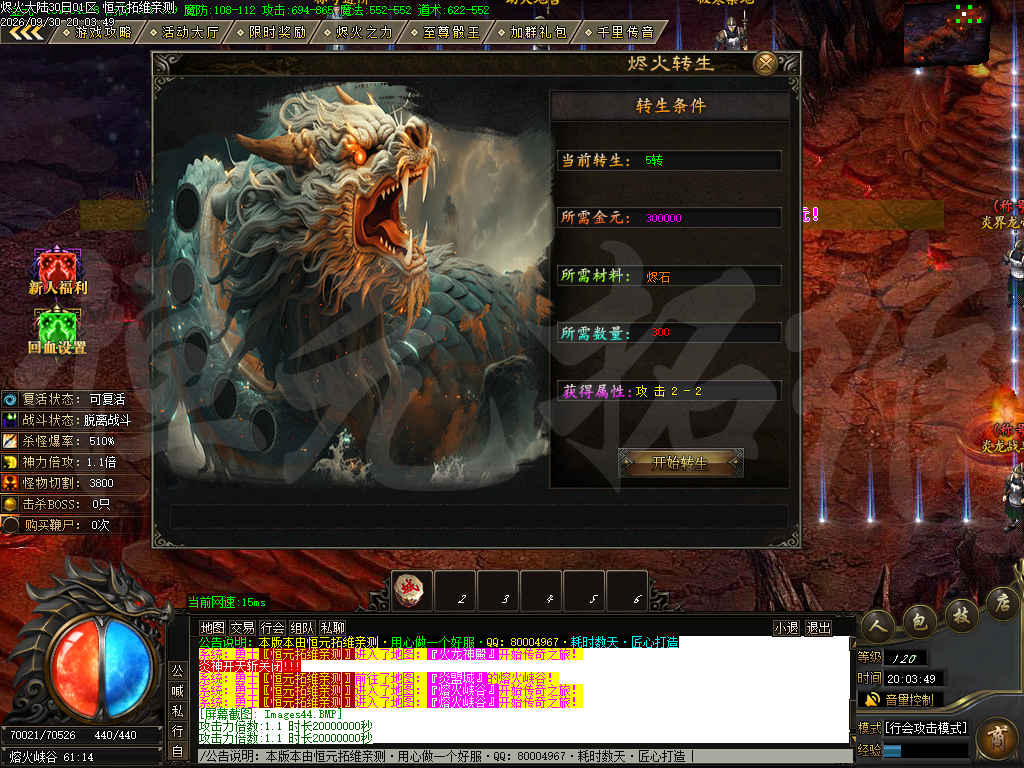Switch to the 地图 map chat tab
This screenshot has width=1024, height=768.
point(212,628)
